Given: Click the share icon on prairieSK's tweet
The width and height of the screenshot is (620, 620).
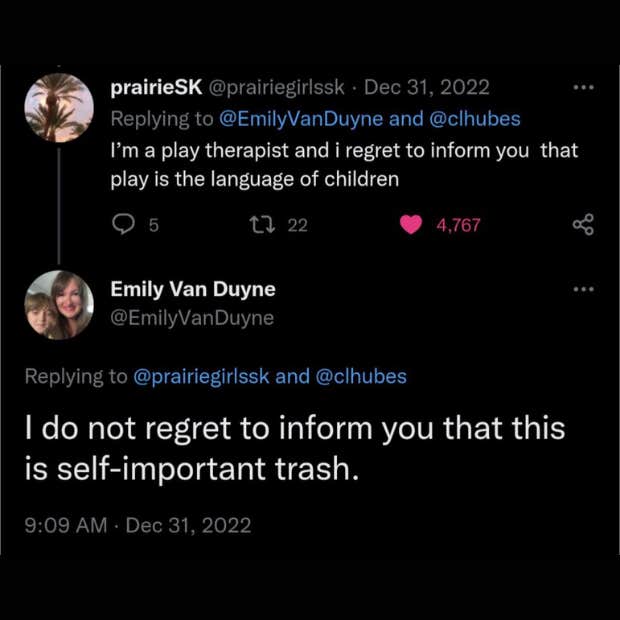Looking at the screenshot, I should coord(583,225).
